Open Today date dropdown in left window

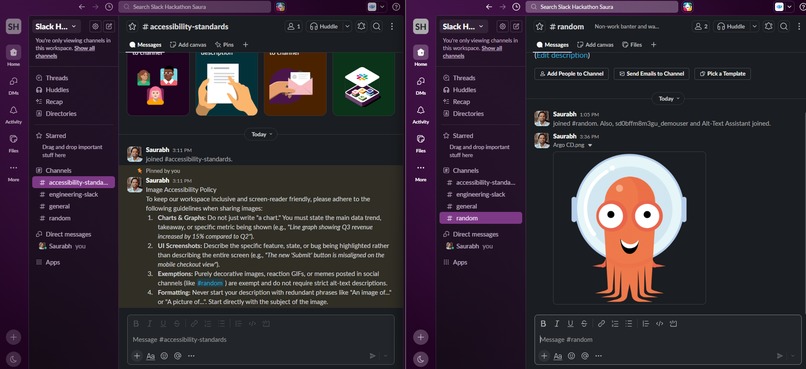point(262,134)
